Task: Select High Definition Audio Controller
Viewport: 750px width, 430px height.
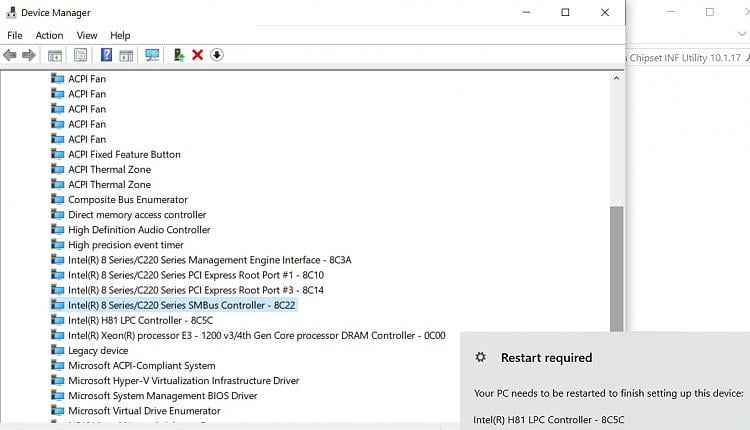Action: [139, 230]
